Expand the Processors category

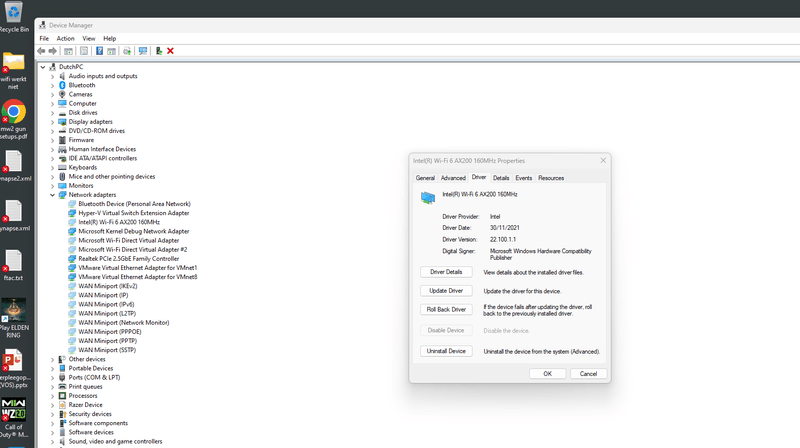tap(52, 396)
